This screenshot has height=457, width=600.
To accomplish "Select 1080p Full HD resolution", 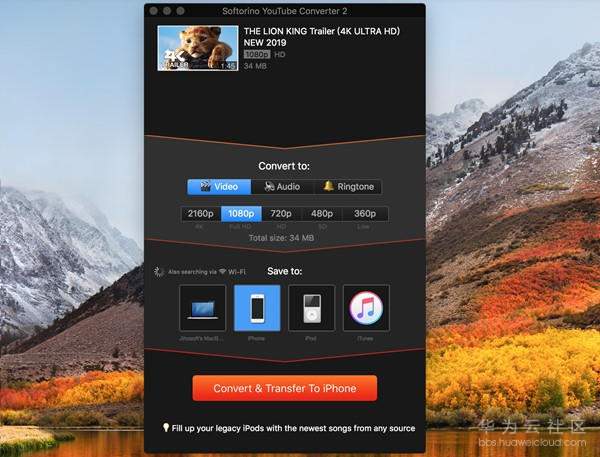I will [x=241, y=214].
